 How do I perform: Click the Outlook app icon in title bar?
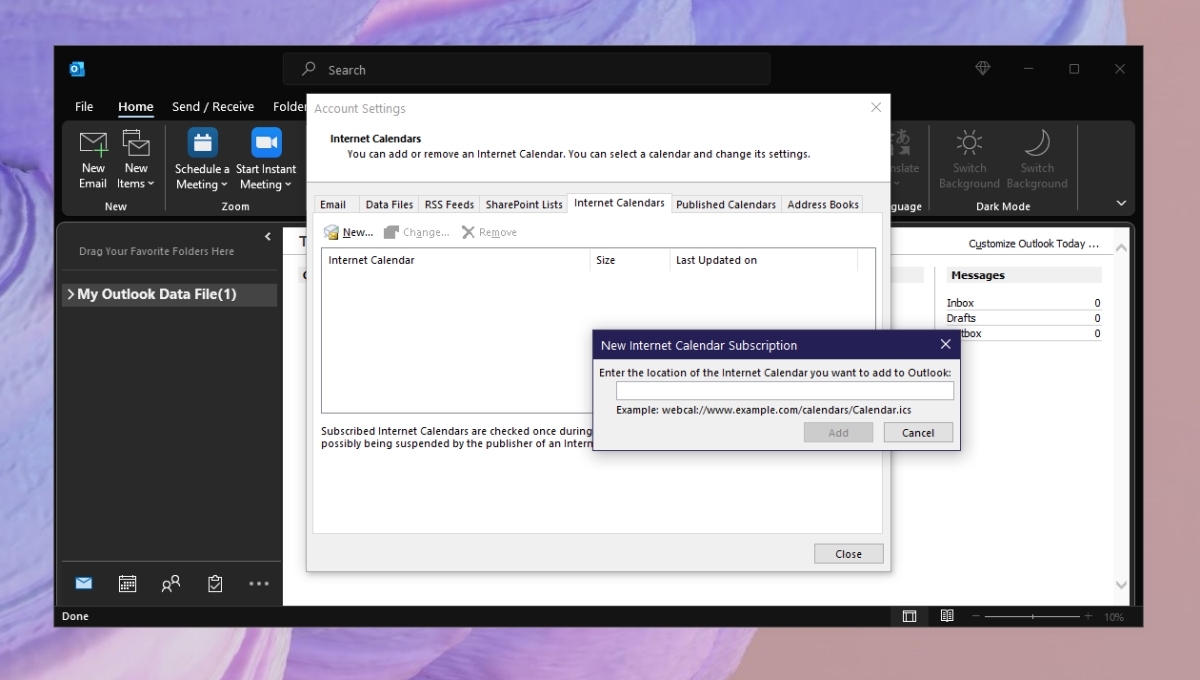[77, 69]
